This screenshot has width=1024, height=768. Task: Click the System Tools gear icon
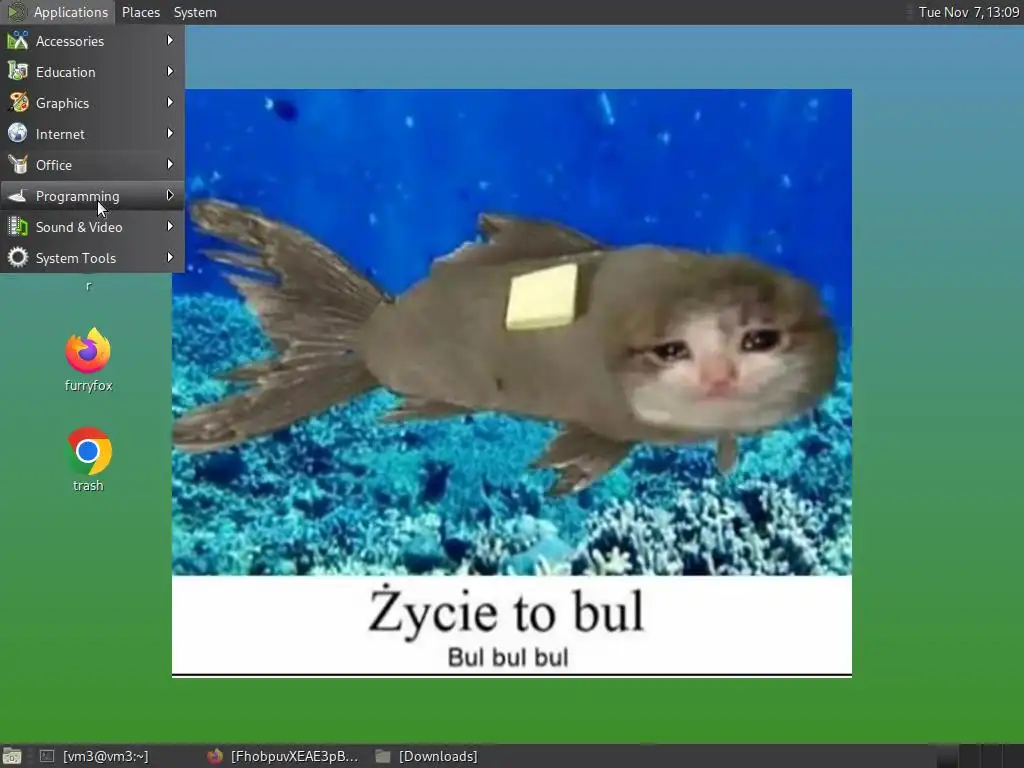point(18,258)
